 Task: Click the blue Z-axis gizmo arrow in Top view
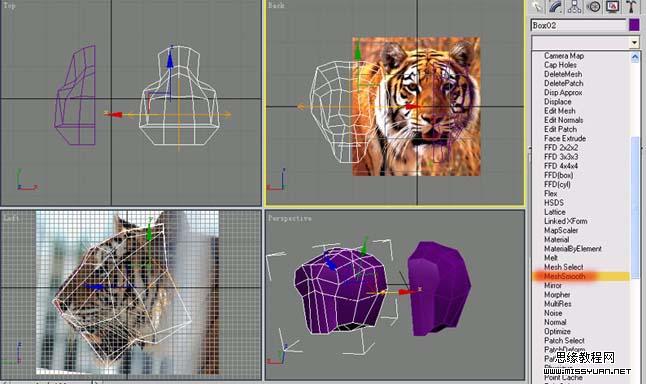pyautogui.click(x=170, y=61)
